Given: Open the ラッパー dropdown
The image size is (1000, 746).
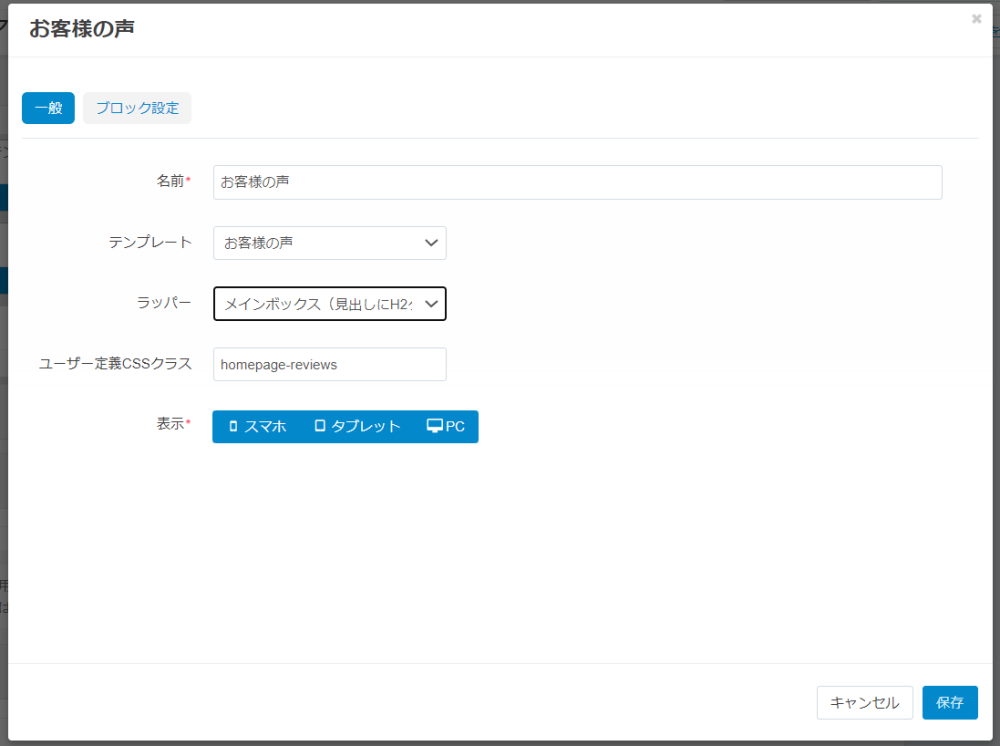Looking at the screenshot, I should coord(329,304).
